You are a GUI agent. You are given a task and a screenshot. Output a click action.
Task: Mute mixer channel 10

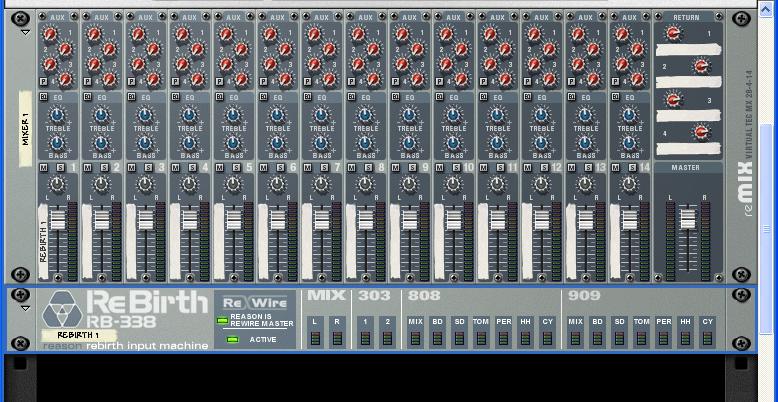439,168
